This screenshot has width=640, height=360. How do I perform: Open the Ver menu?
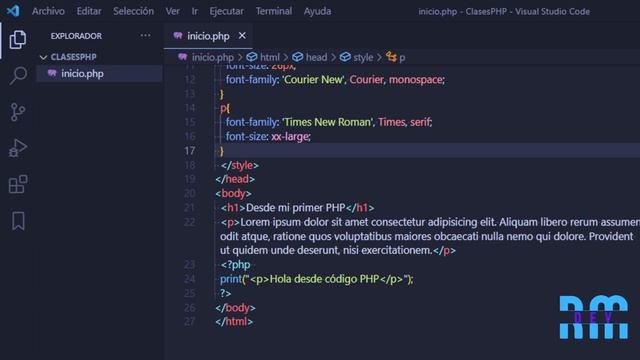[172, 11]
